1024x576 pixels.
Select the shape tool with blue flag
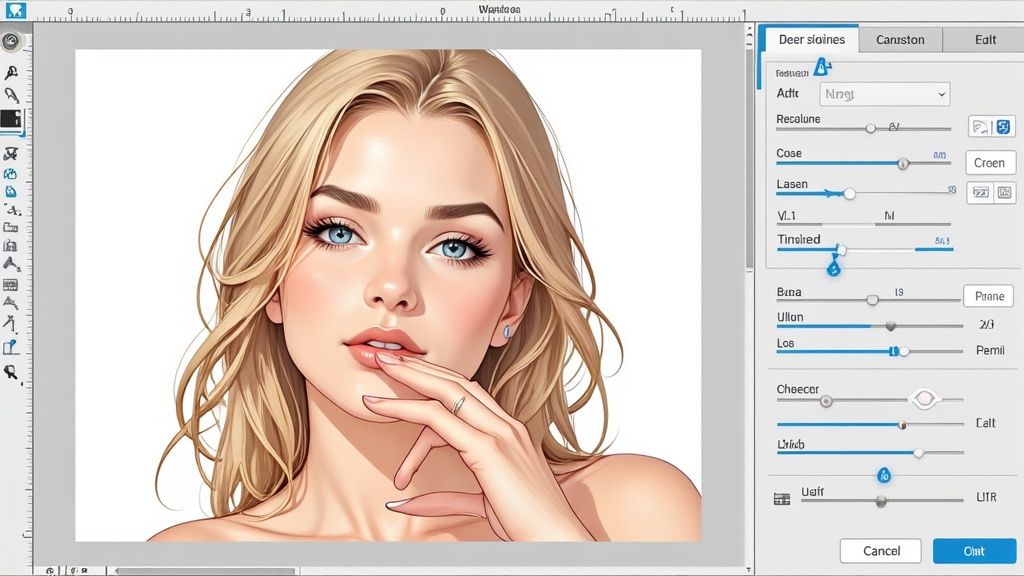[10, 347]
